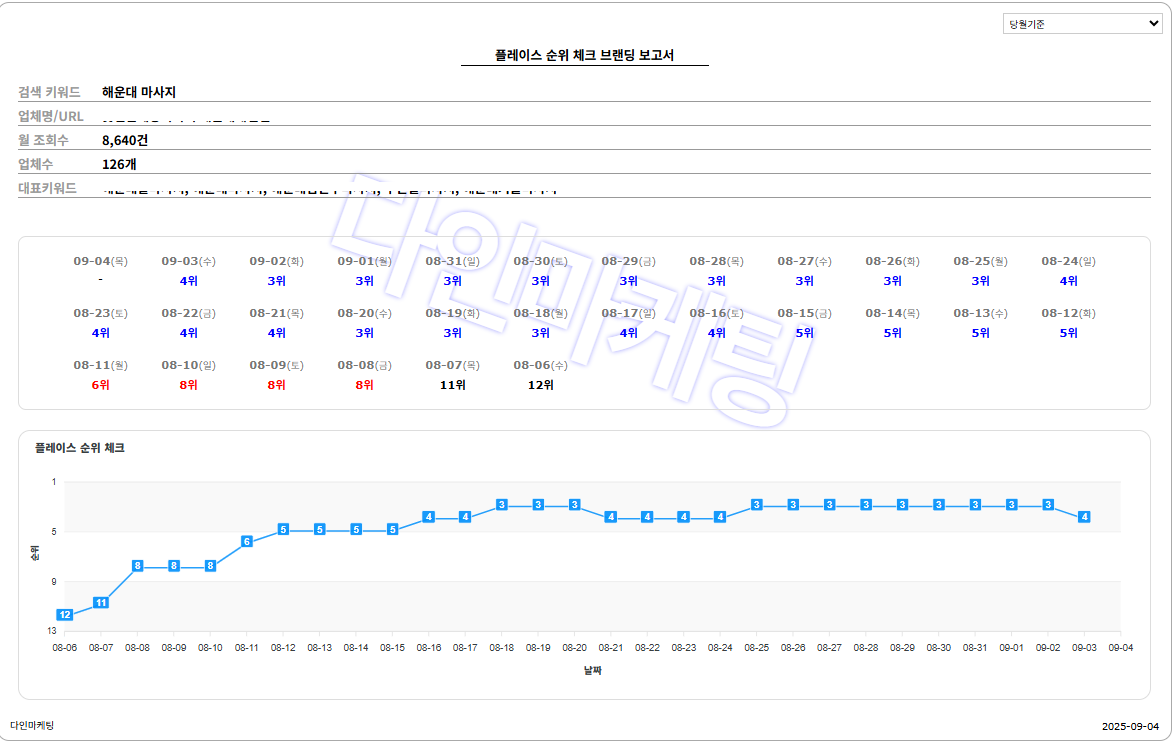Click the rank 12 point on the chart
The width and height of the screenshot is (1174, 743).
pyautogui.click(x=65, y=615)
